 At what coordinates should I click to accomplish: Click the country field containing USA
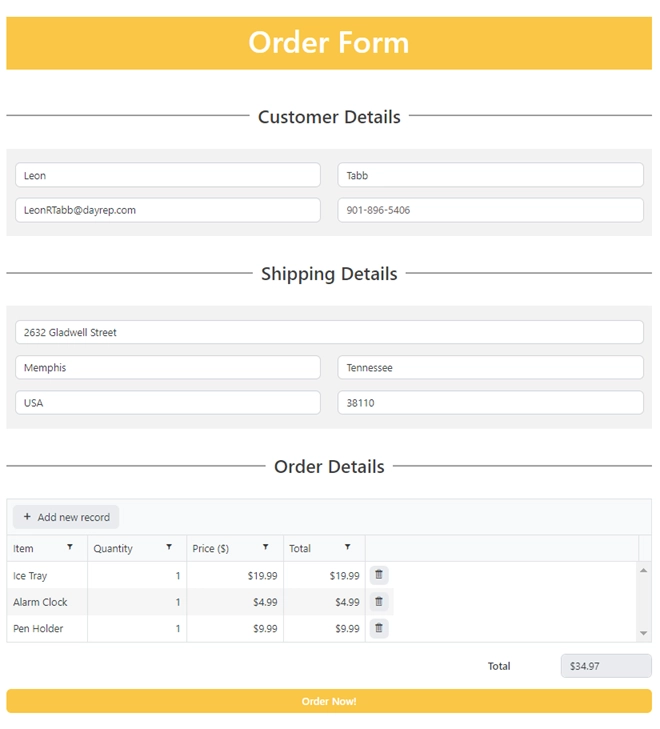(x=168, y=403)
